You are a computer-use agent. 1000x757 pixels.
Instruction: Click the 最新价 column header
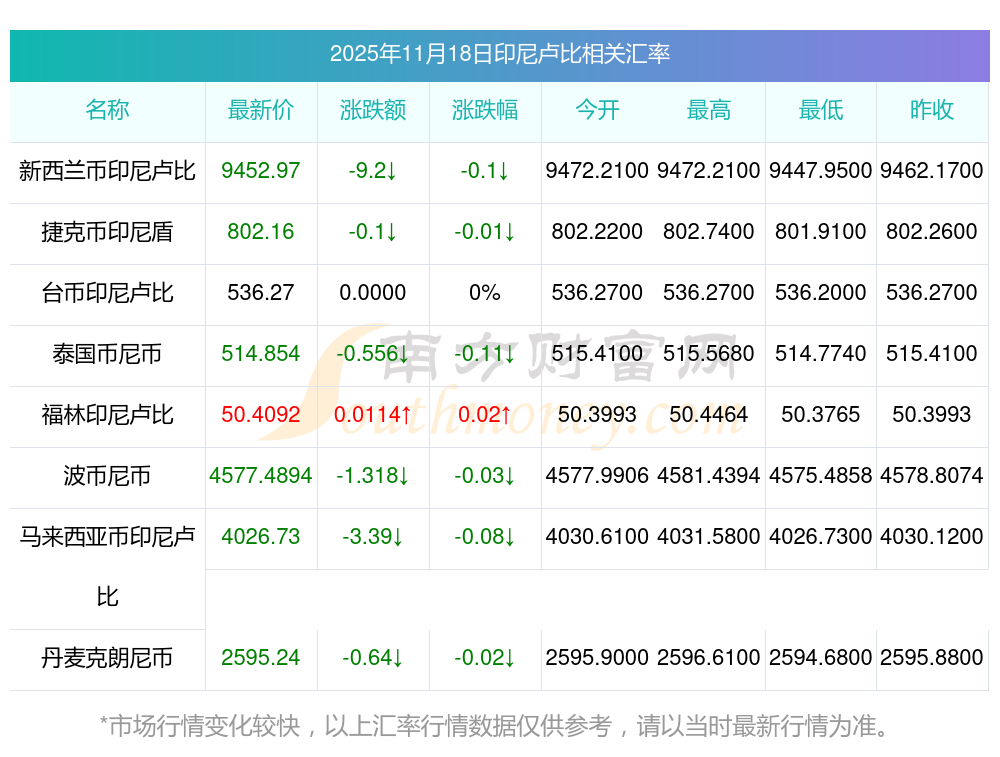[261, 110]
